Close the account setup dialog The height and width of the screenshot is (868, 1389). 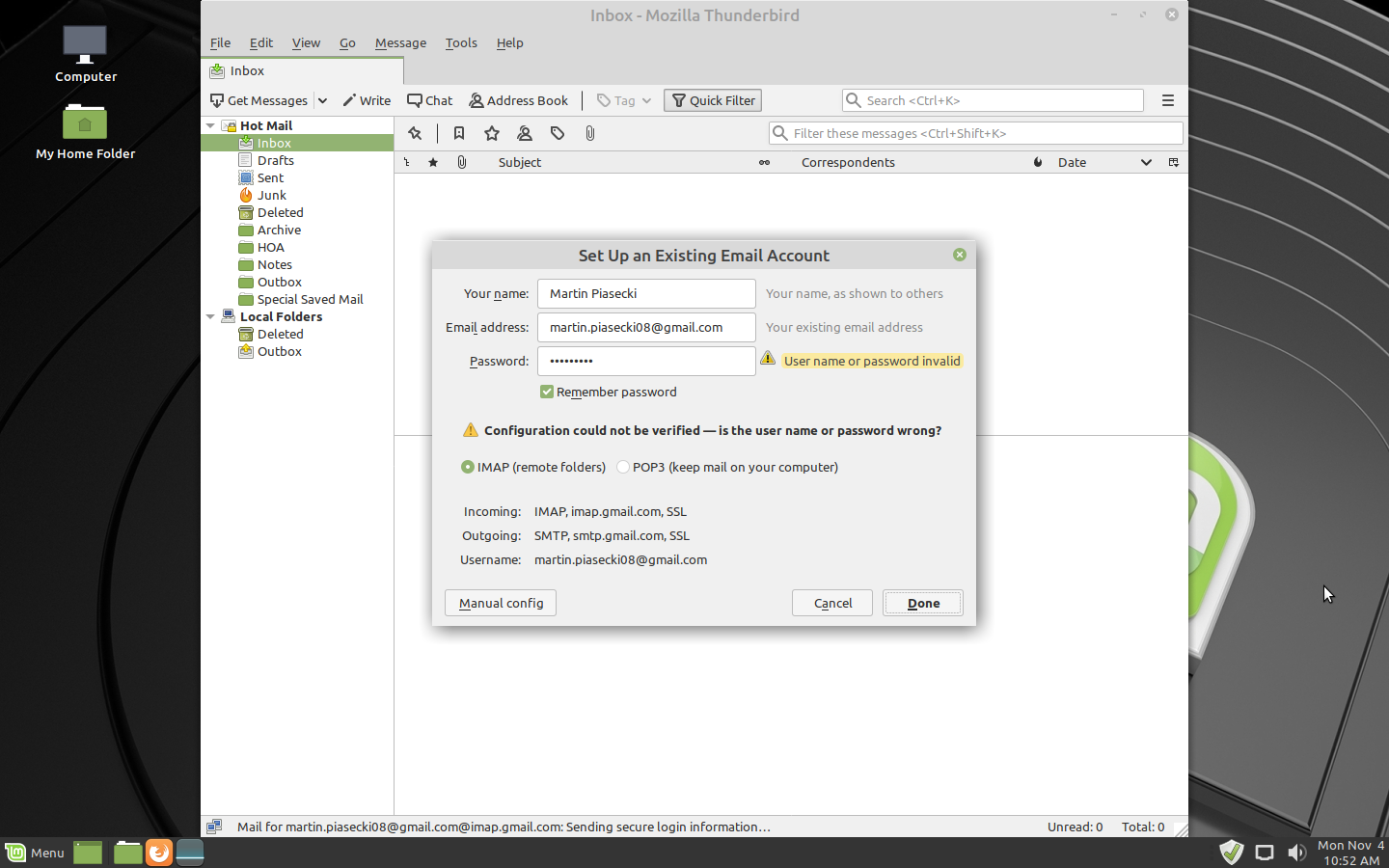pyautogui.click(x=960, y=255)
